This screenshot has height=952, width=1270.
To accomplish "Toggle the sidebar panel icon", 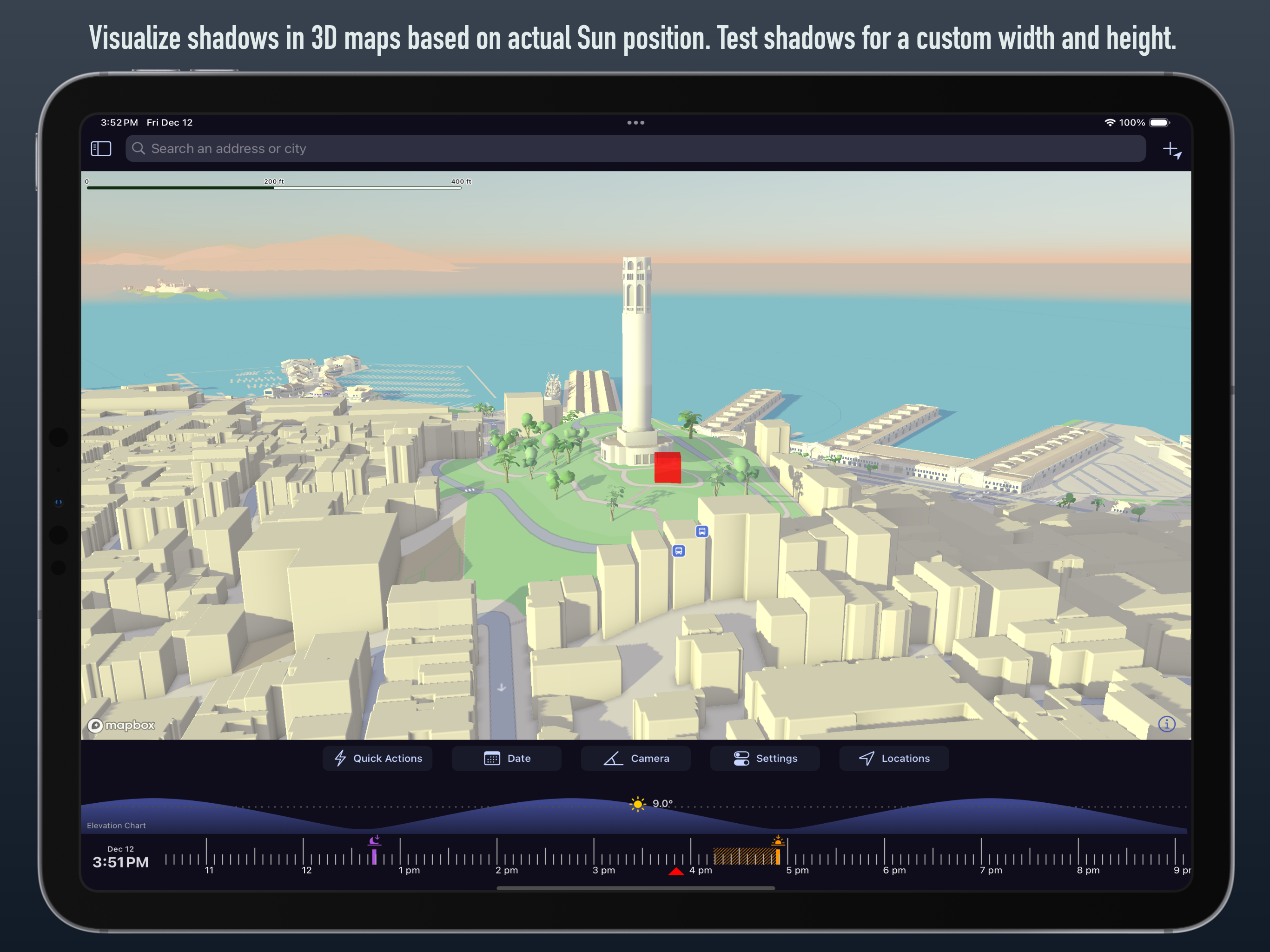I will [x=101, y=149].
